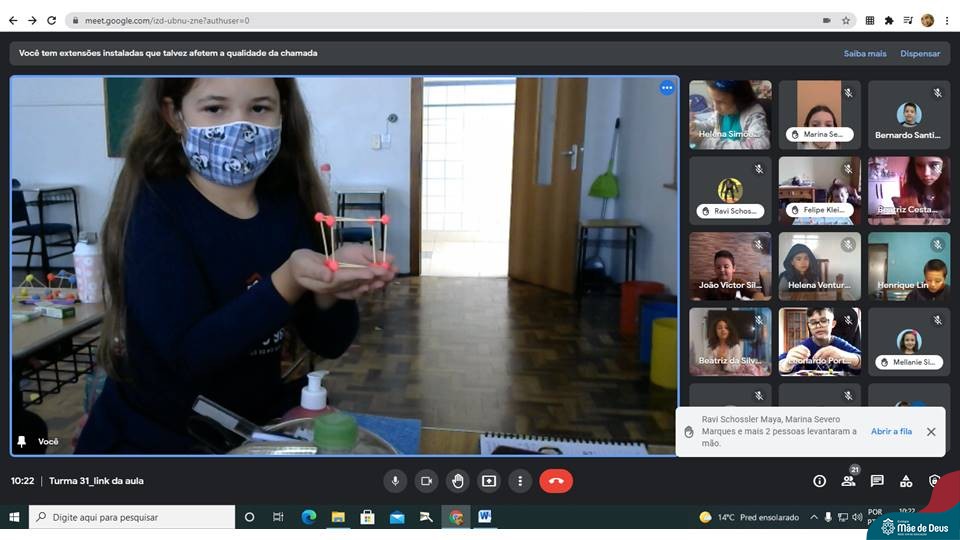Image resolution: width=960 pixels, height=540 pixels.
Task: Start presenting your screen
Action: [x=489, y=481]
